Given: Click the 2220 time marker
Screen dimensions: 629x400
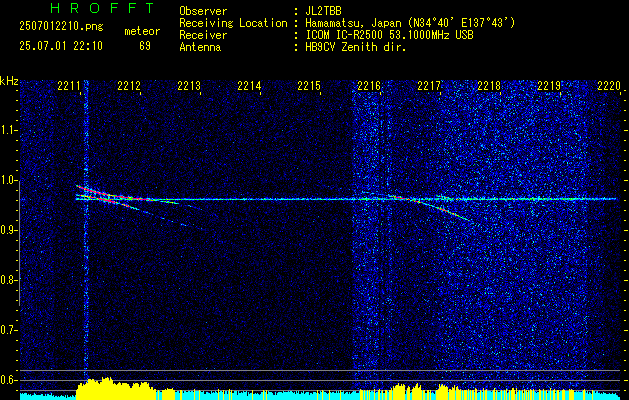Looking at the screenshot, I should point(609,86).
